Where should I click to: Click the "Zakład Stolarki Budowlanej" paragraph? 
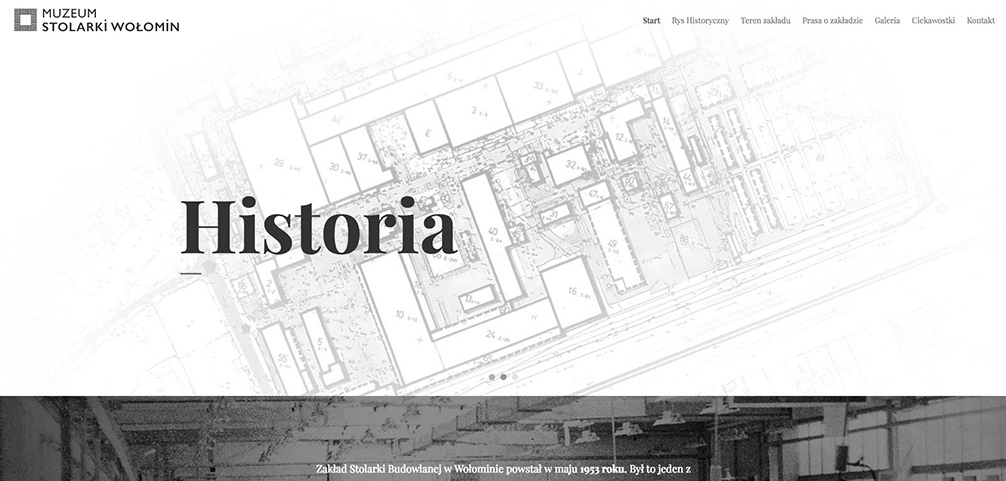(x=503, y=469)
